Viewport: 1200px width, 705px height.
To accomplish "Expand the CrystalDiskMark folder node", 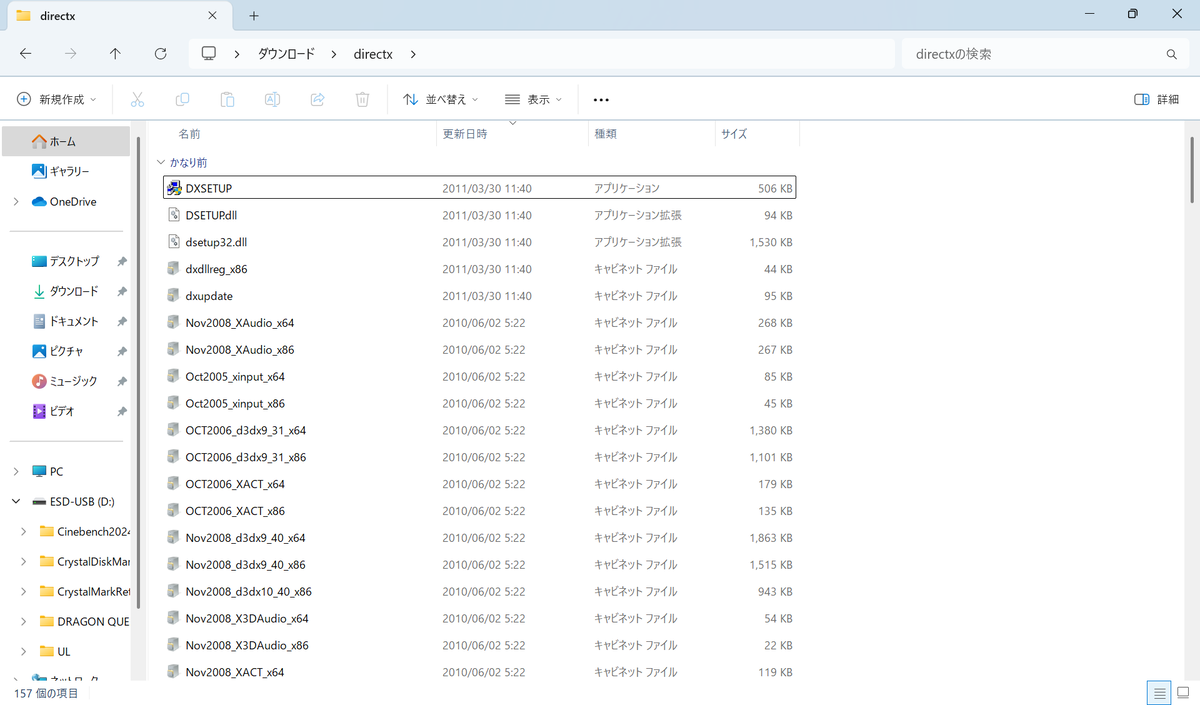I will coord(24,561).
